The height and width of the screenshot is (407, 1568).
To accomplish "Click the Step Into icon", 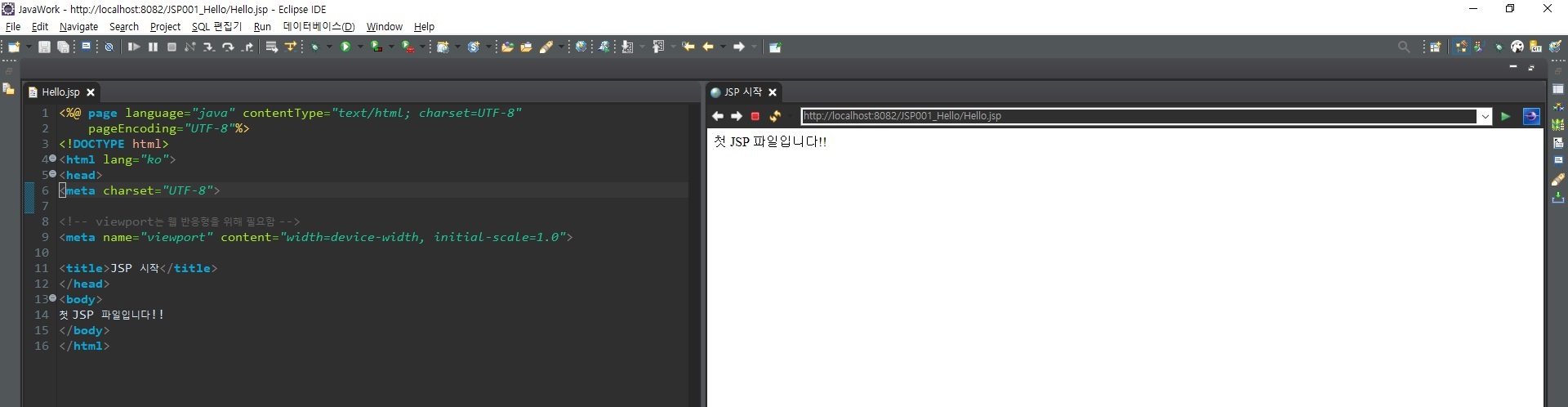I will click(x=208, y=47).
